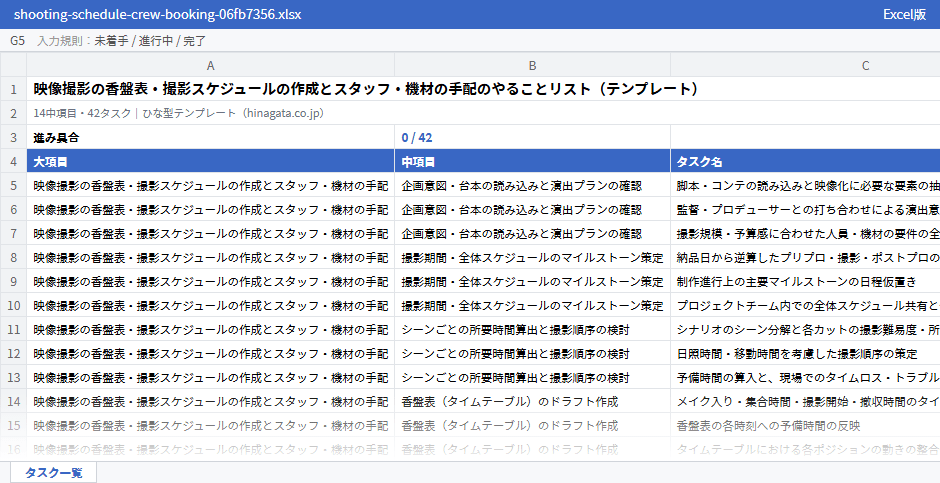Click the input rule text '未着手 / 進行中 / 完了'
The image size is (940, 483).
[150, 41]
